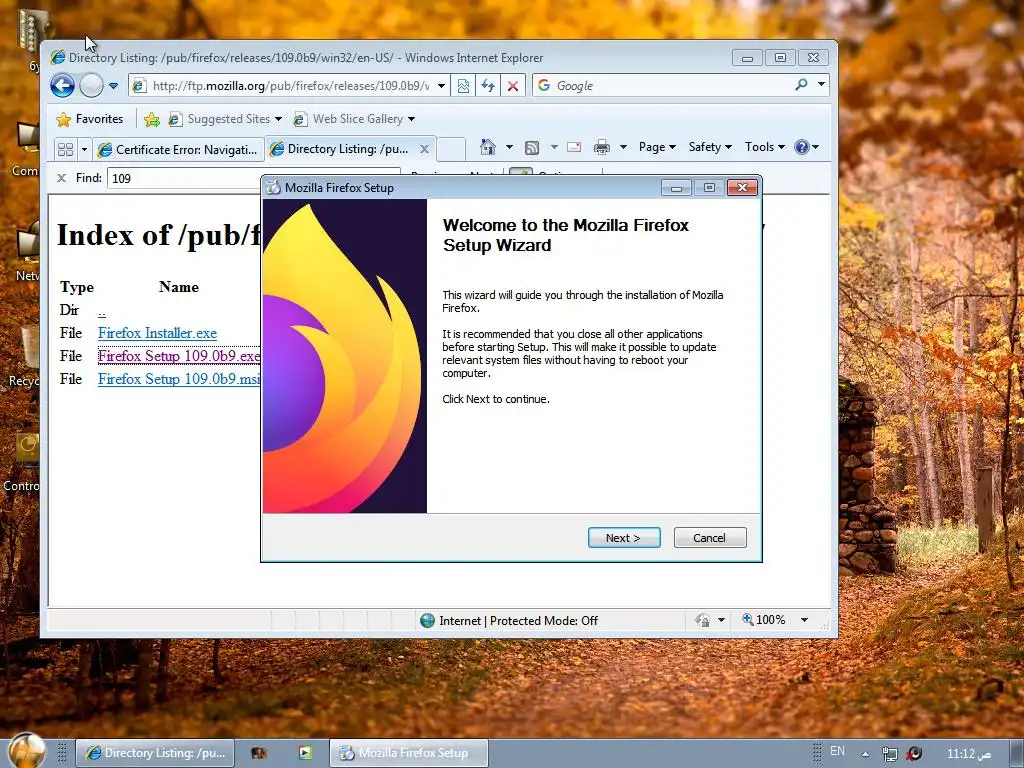Click the IE Home icon
The image size is (1024, 768).
click(488, 147)
